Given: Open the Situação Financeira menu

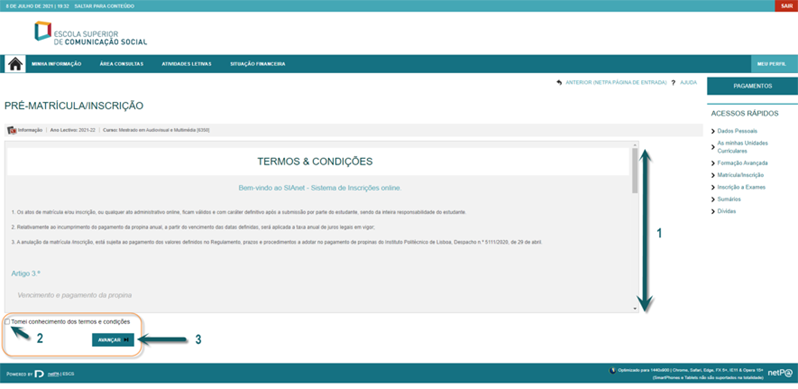Looking at the screenshot, I should coord(258,64).
